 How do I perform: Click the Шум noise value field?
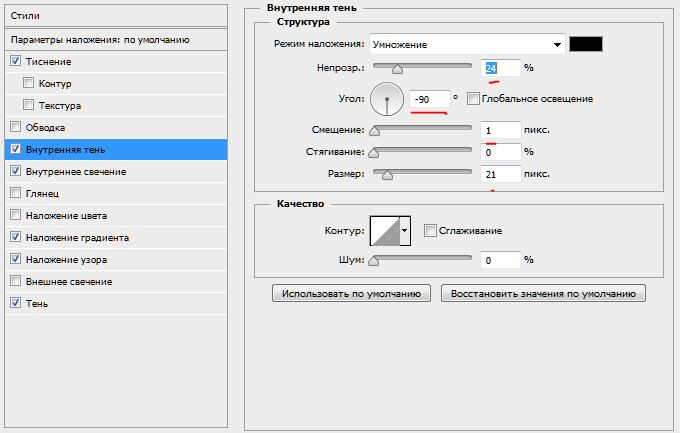(500, 259)
